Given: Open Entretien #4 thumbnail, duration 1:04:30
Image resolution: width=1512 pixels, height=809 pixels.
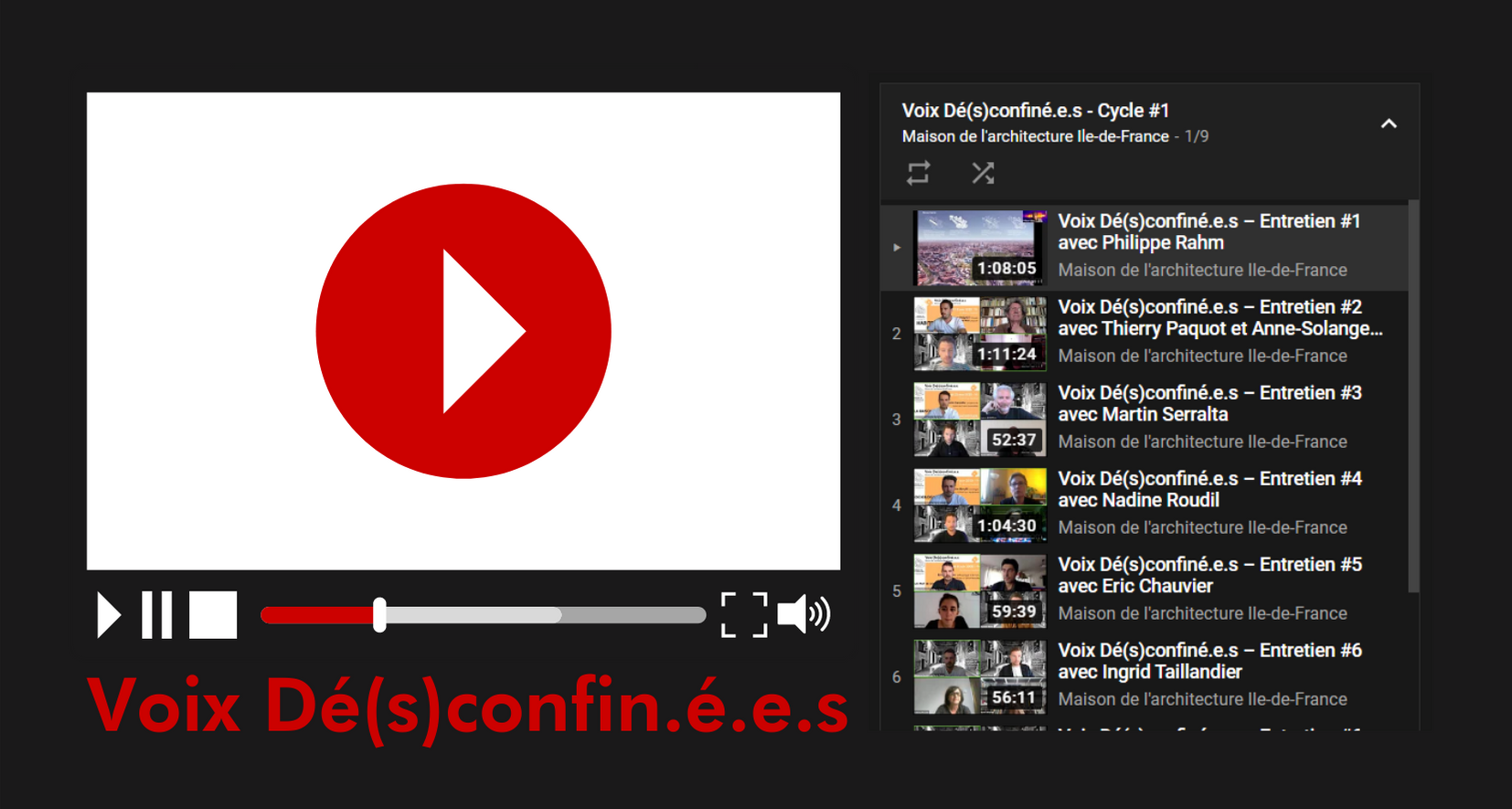Looking at the screenshot, I should [x=980, y=506].
